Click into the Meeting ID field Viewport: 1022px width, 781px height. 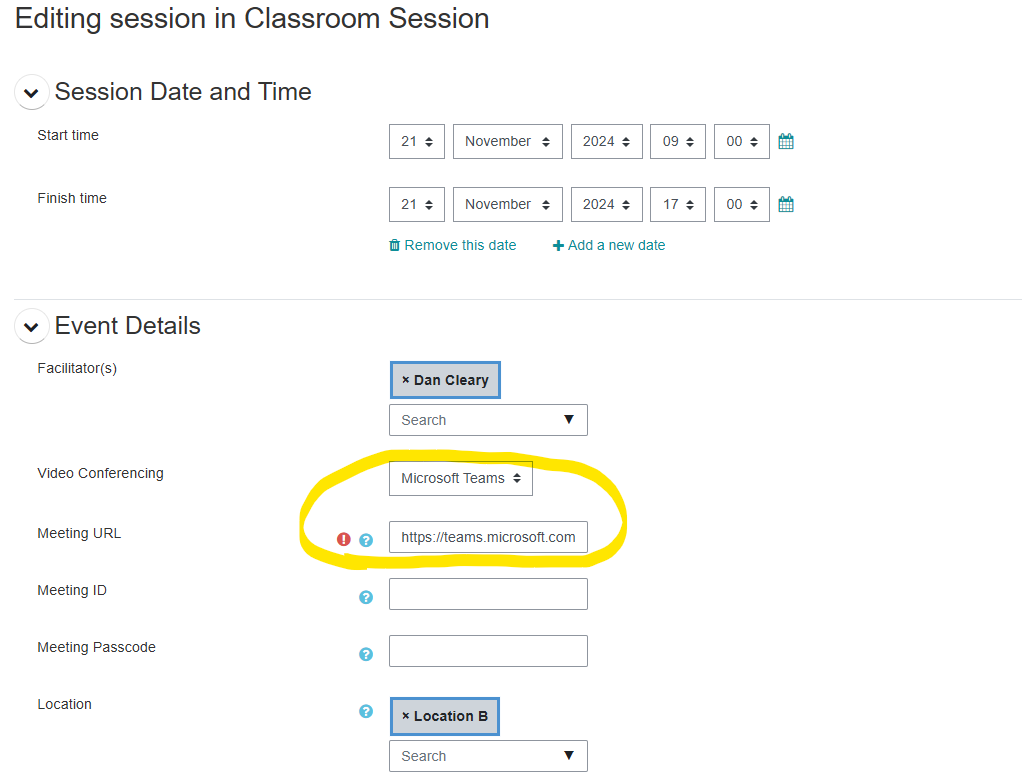coord(488,594)
